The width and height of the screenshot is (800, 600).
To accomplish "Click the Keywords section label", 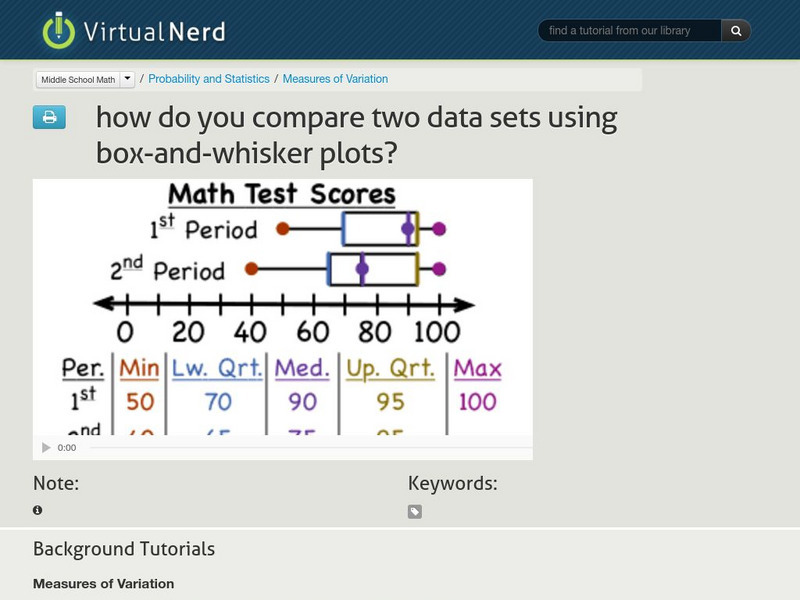I will tap(453, 484).
